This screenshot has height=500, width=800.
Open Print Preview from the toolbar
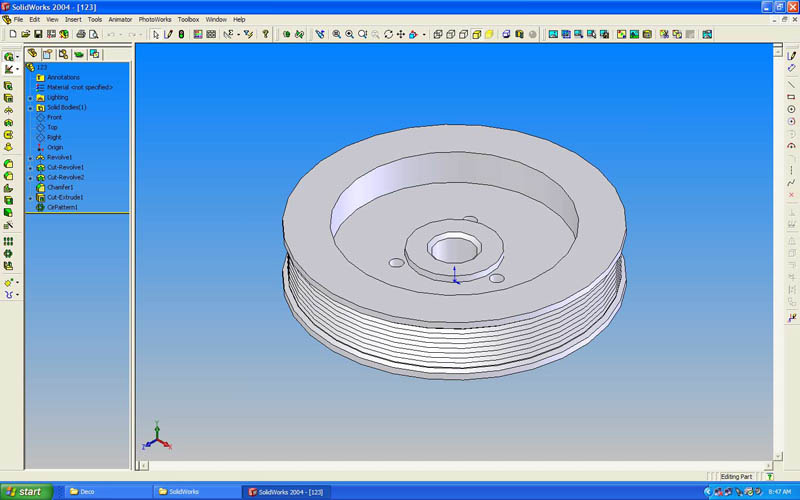point(93,34)
